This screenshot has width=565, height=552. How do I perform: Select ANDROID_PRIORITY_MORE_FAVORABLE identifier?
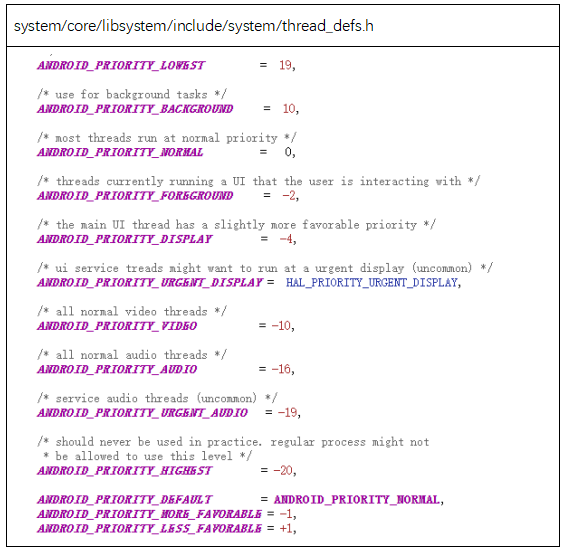(149, 514)
